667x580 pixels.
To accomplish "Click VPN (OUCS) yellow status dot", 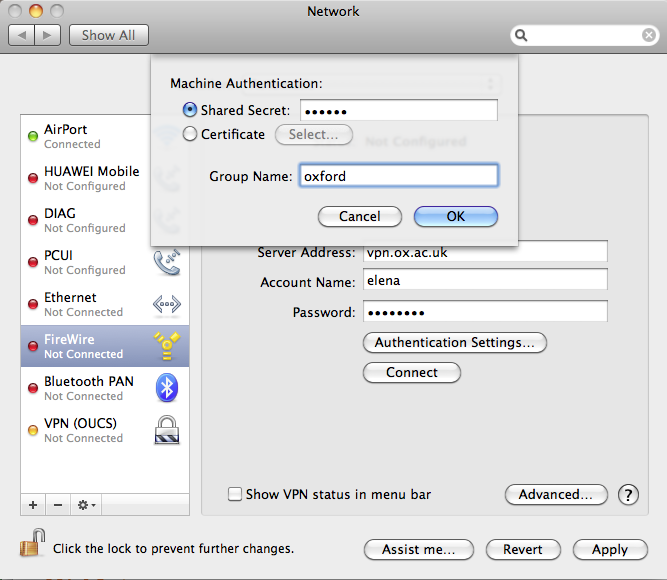I will coord(33,430).
